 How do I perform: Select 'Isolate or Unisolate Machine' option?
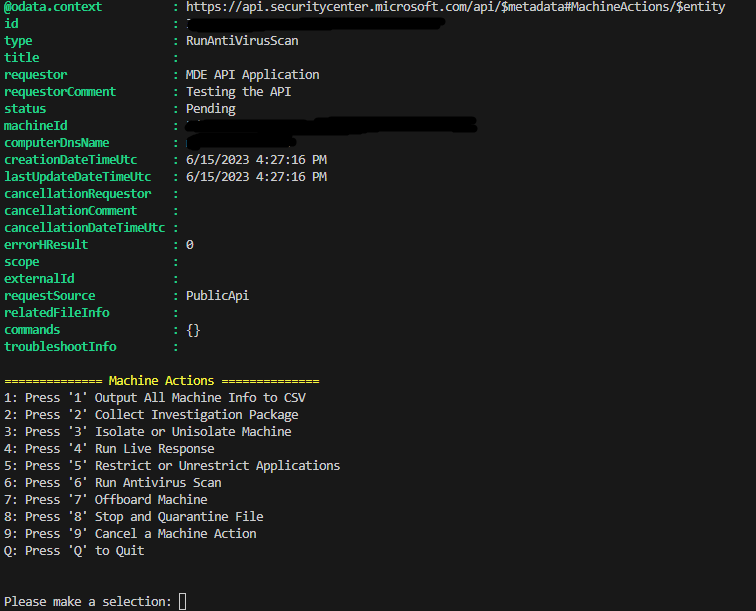(x=148, y=432)
